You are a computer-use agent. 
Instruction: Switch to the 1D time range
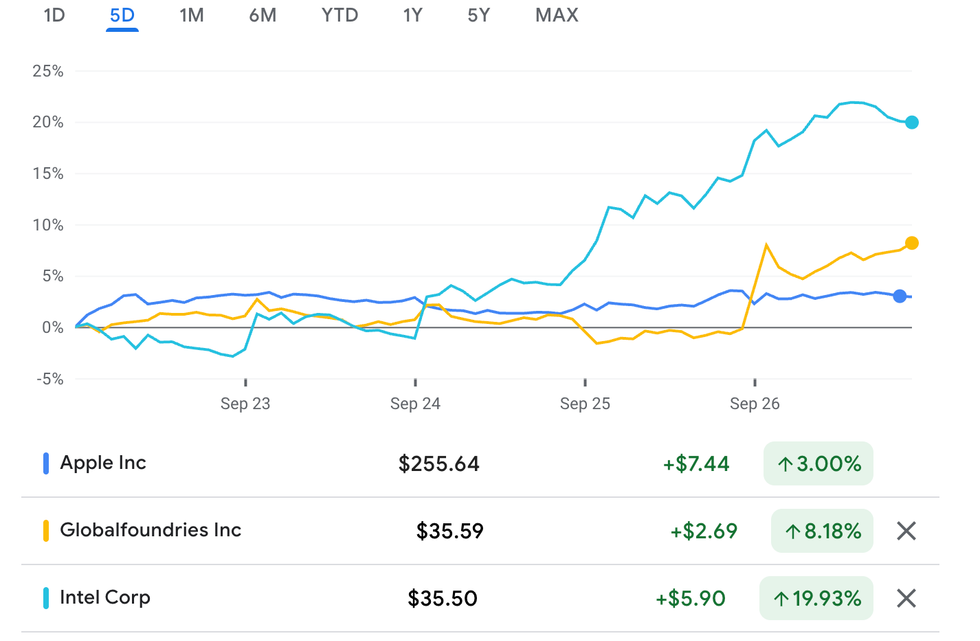(54, 15)
